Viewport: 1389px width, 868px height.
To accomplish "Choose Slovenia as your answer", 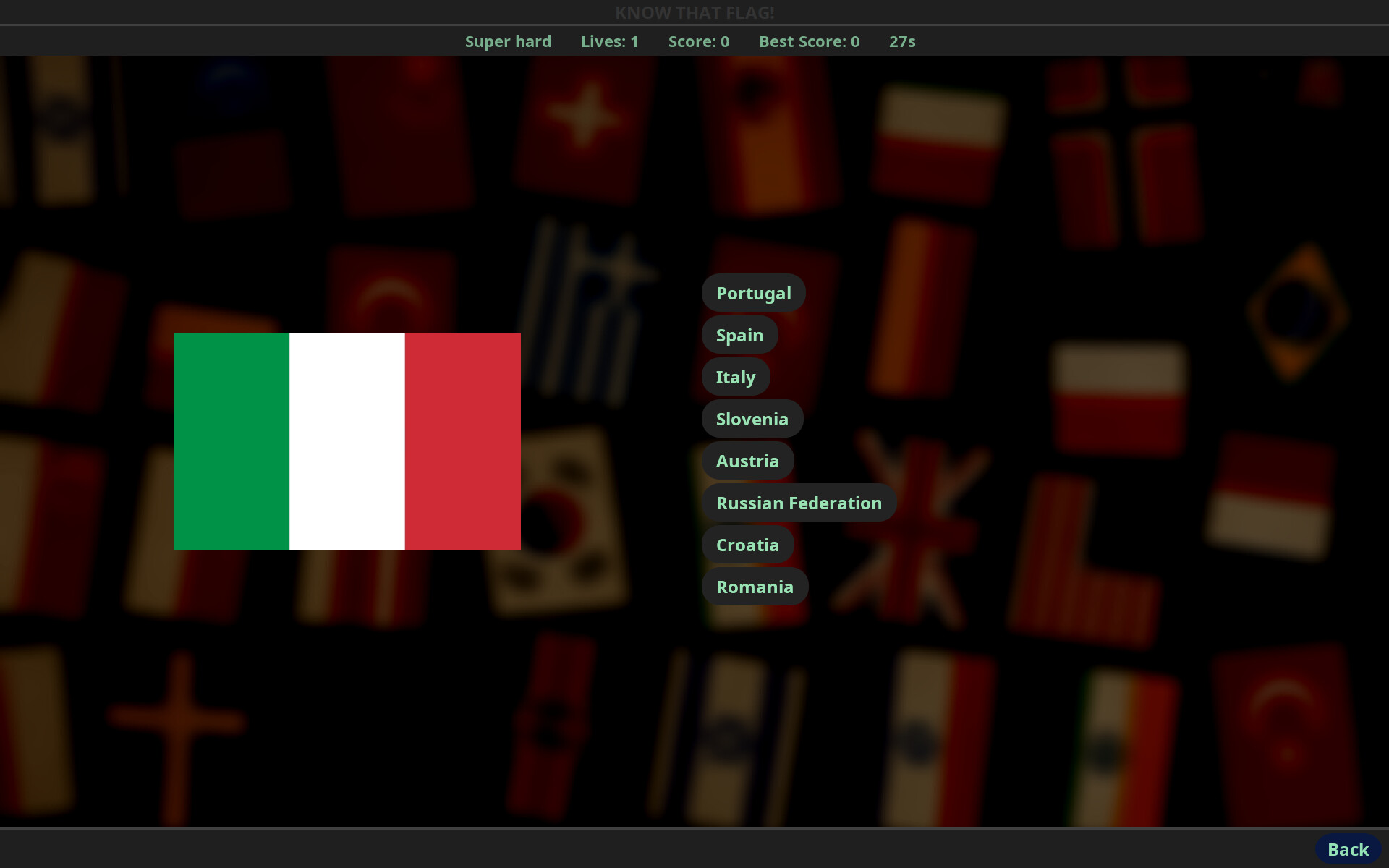I will pos(752,418).
